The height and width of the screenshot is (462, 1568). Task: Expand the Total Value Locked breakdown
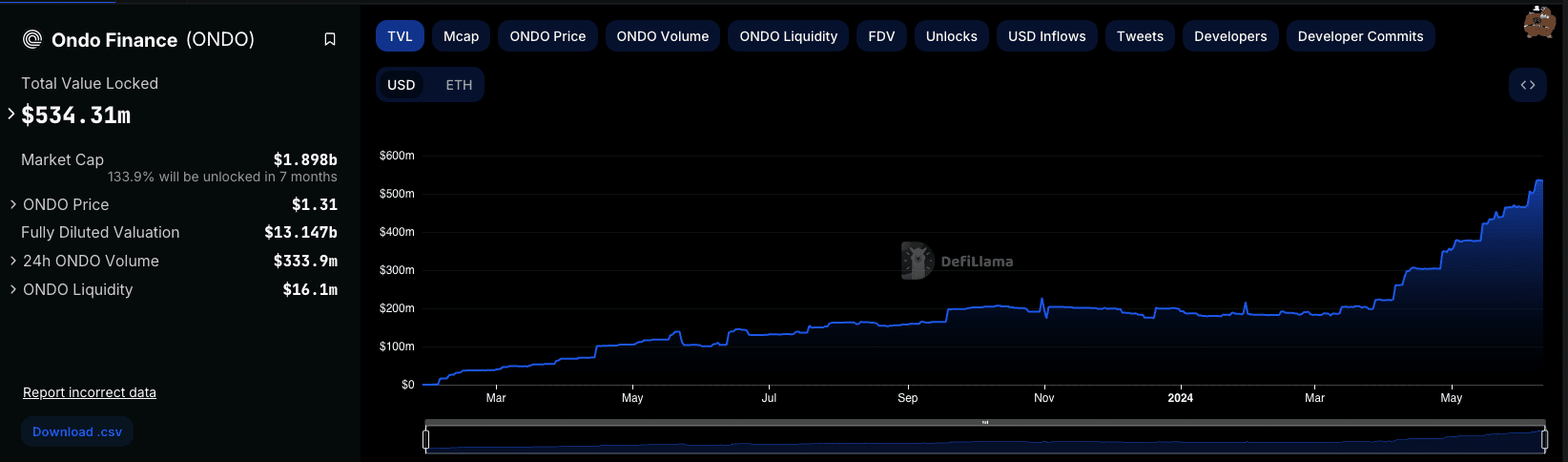click(x=11, y=114)
